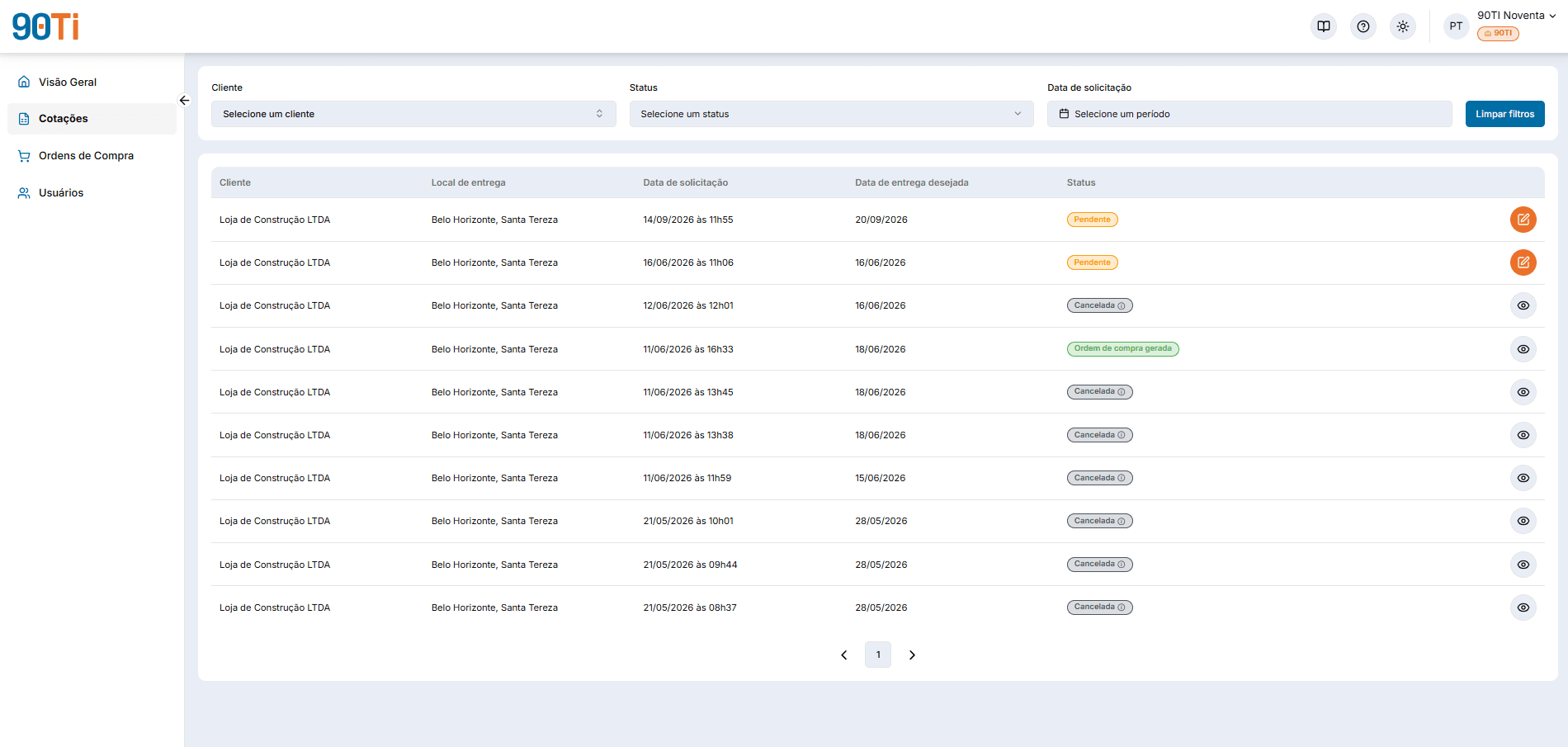Open the documentation book icon in header

[1324, 26]
